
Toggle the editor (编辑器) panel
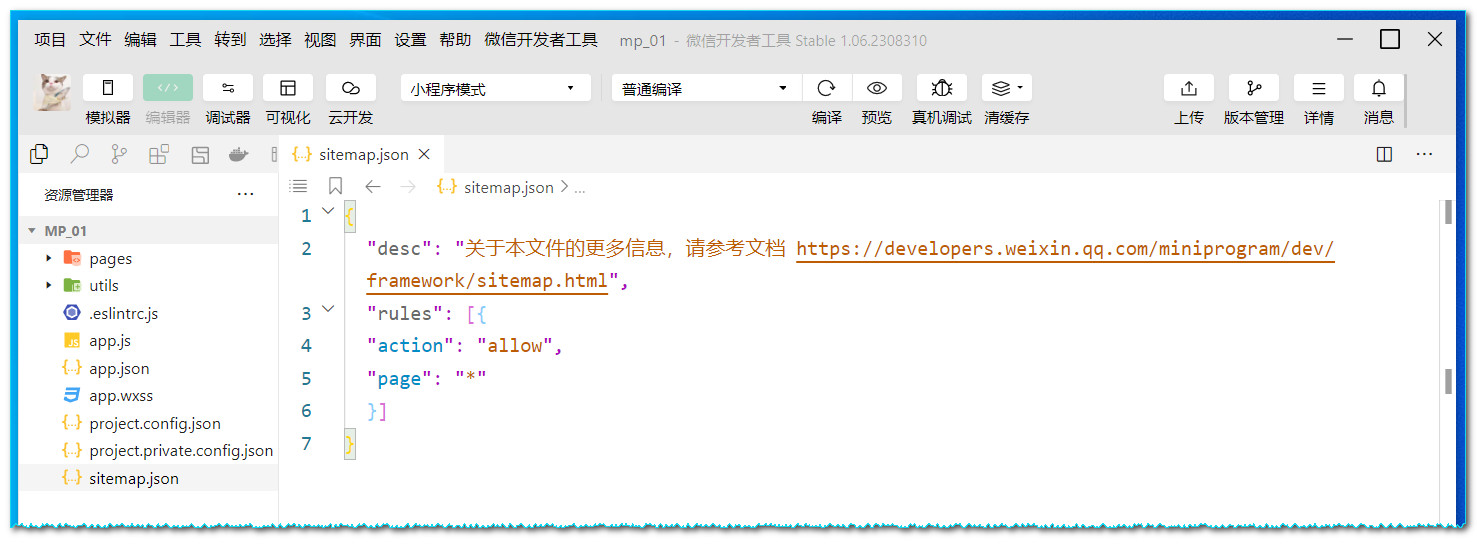pyautogui.click(x=168, y=88)
